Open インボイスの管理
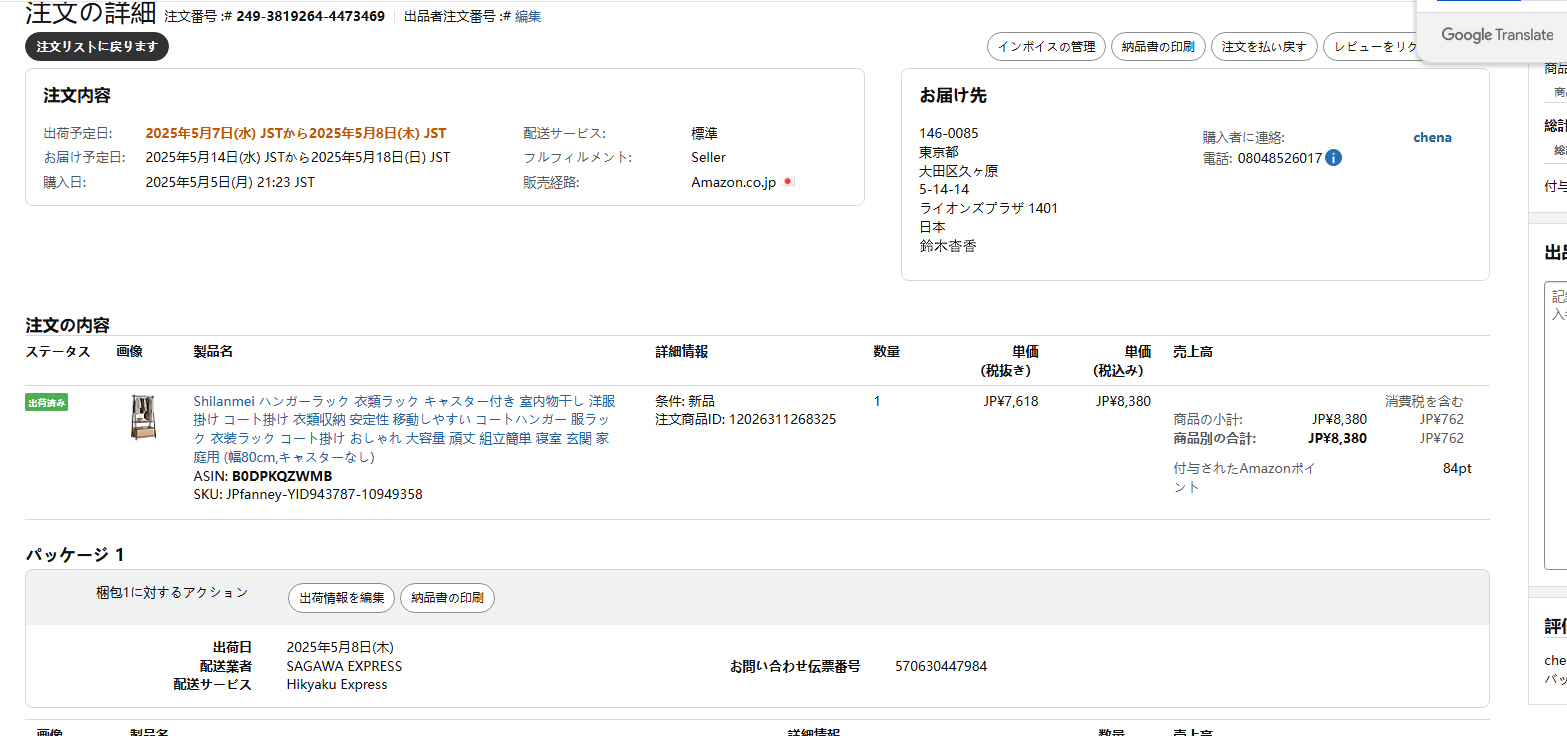Viewport: 1567px width, 736px height. pyautogui.click(x=1046, y=47)
